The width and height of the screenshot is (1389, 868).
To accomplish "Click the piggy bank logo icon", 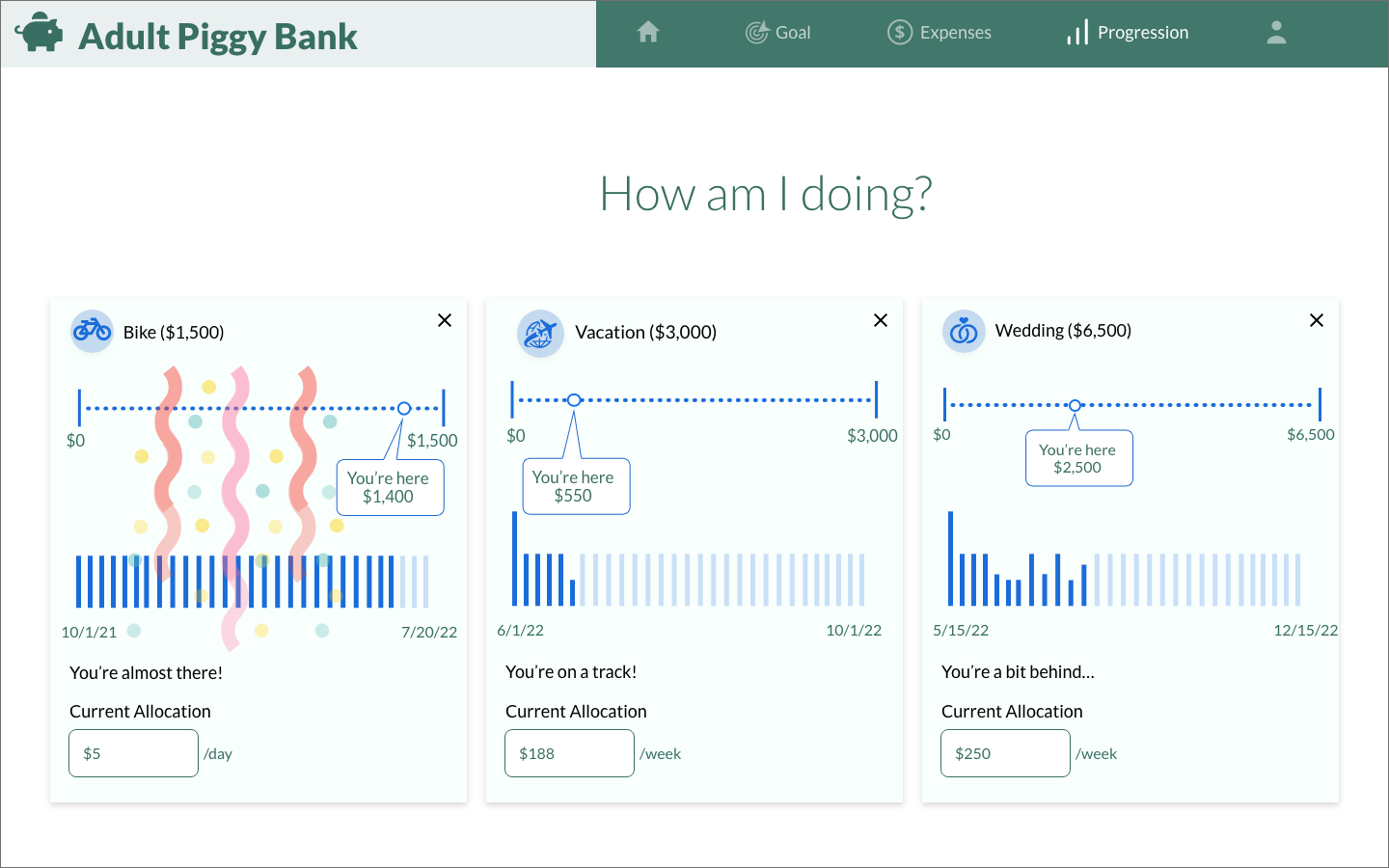I will click(x=39, y=32).
